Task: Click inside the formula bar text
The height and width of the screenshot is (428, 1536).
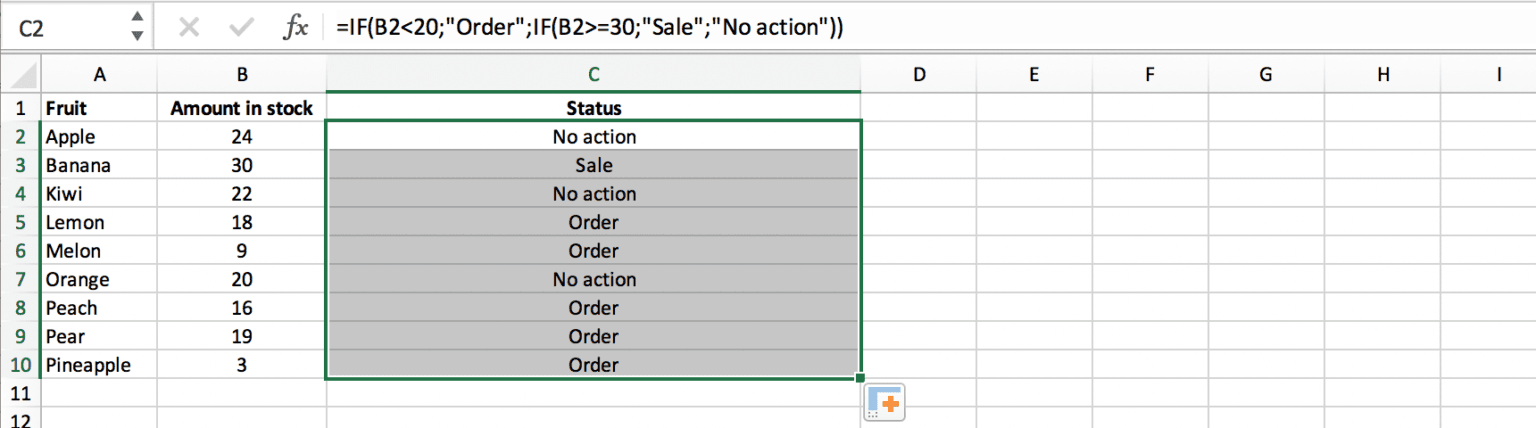Action: (x=590, y=29)
